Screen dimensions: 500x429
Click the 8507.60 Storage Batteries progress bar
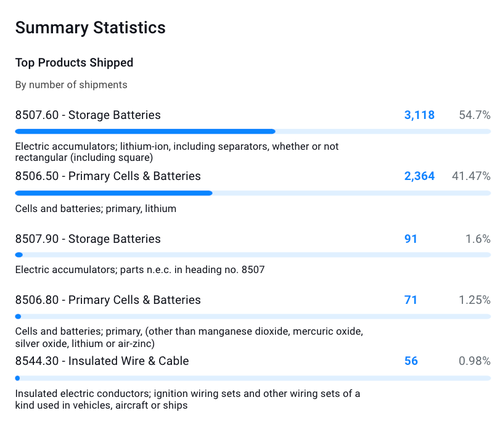253,132
